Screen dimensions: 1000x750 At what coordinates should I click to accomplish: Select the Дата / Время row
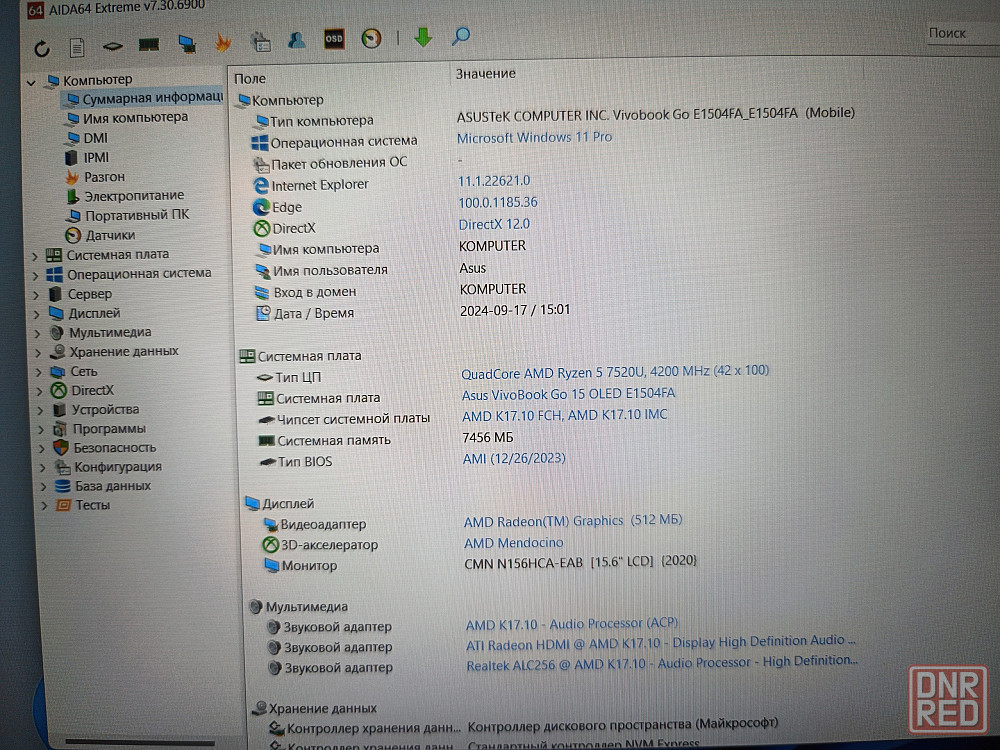pyautogui.click(x=413, y=312)
